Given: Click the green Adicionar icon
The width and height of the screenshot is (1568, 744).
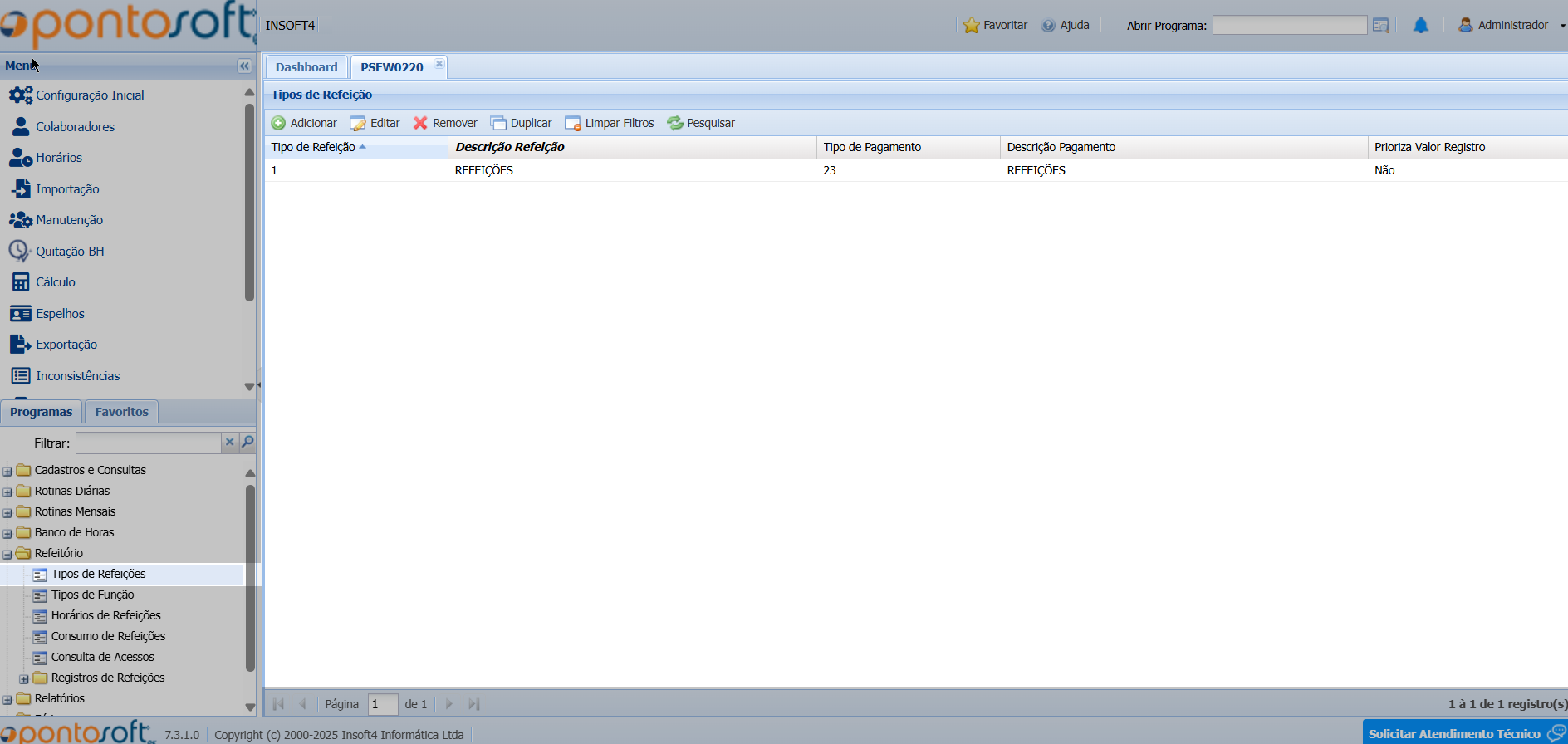Looking at the screenshot, I should pos(278,123).
